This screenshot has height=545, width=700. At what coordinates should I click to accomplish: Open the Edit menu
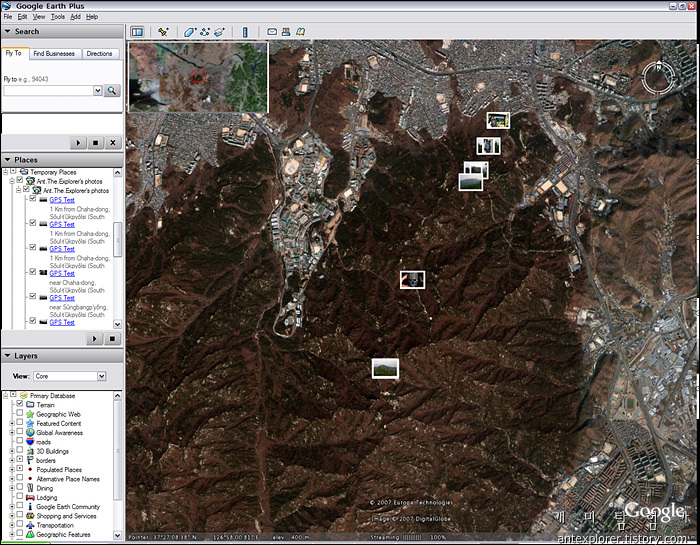coord(22,17)
